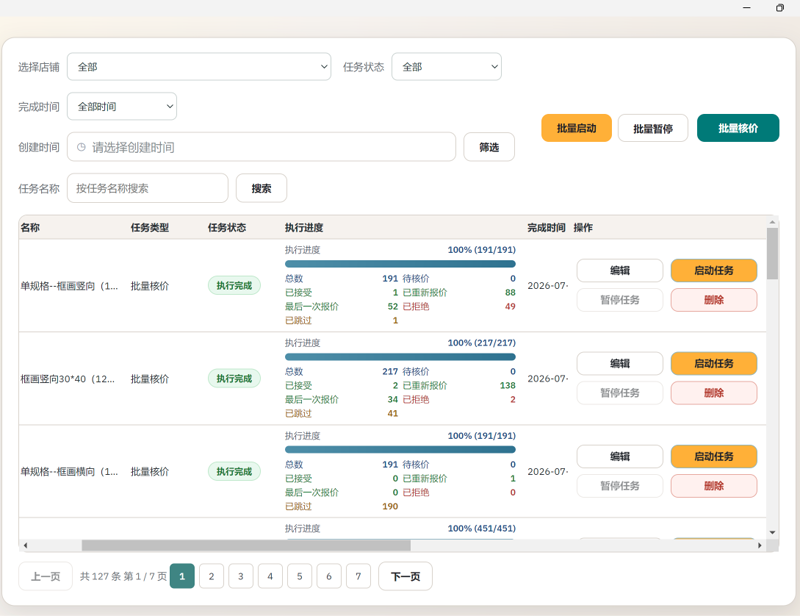Click the progress bar of 单规格--框画横向 row

coord(401,450)
